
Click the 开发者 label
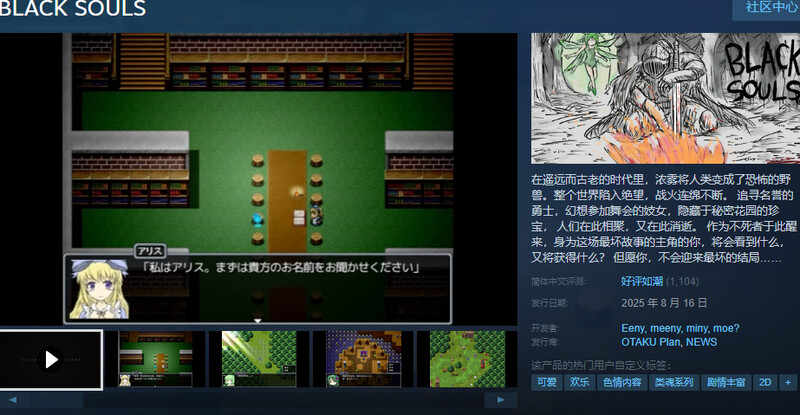(545, 328)
